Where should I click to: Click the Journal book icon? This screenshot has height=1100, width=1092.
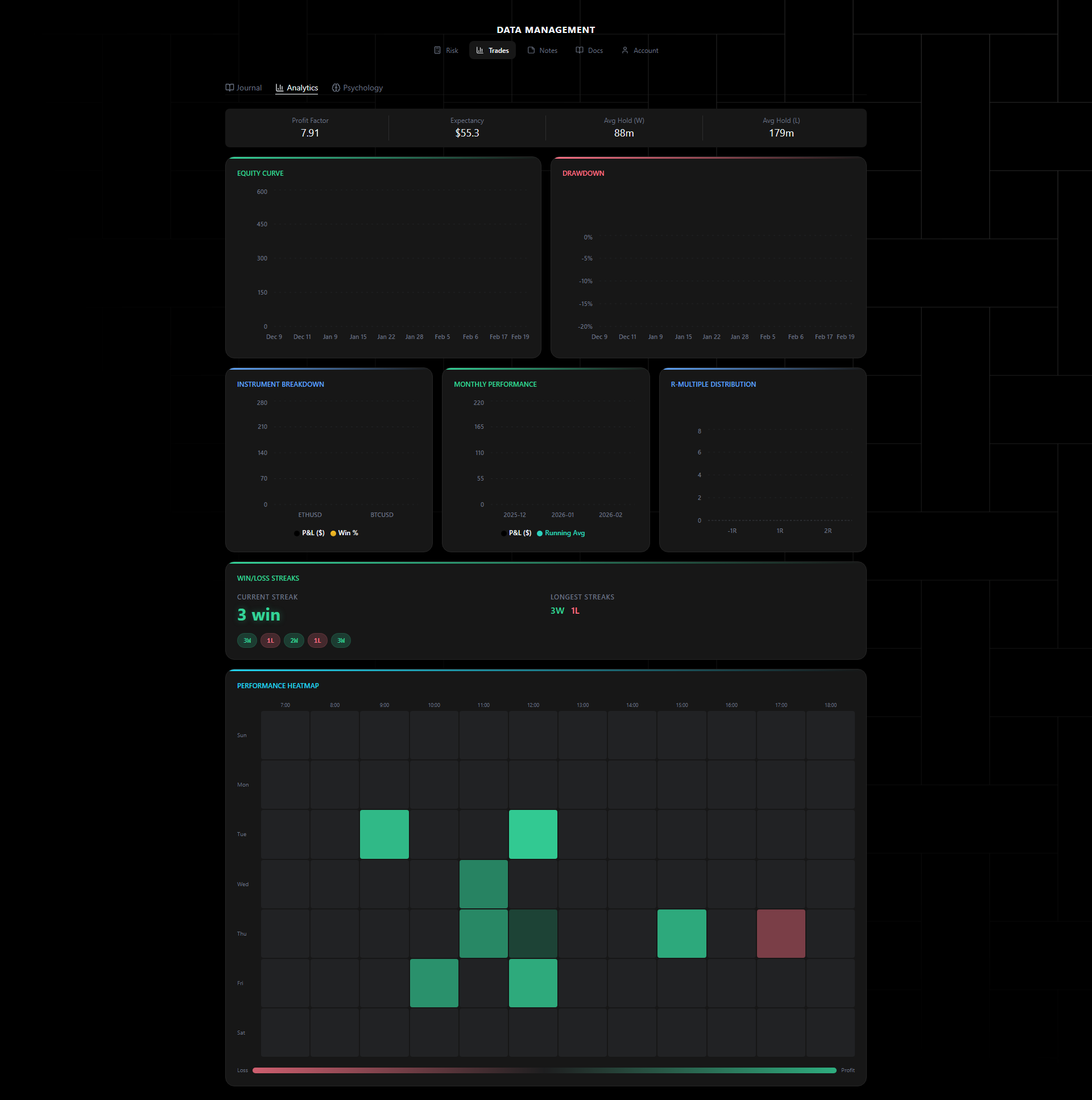pyautogui.click(x=229, y=88)
